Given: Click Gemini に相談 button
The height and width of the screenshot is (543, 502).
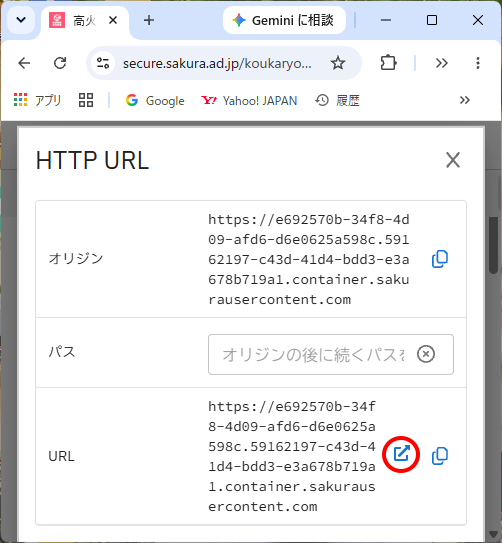Looking at the screenshot, I should pyautogui.click(x=284, y=20).
